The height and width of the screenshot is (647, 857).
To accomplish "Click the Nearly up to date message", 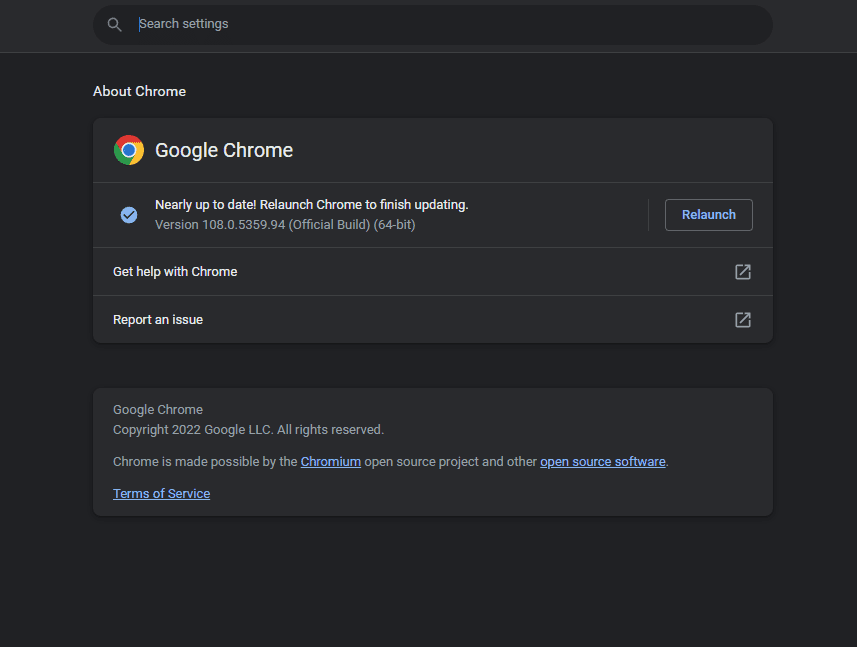I will [x=312, y=204].
